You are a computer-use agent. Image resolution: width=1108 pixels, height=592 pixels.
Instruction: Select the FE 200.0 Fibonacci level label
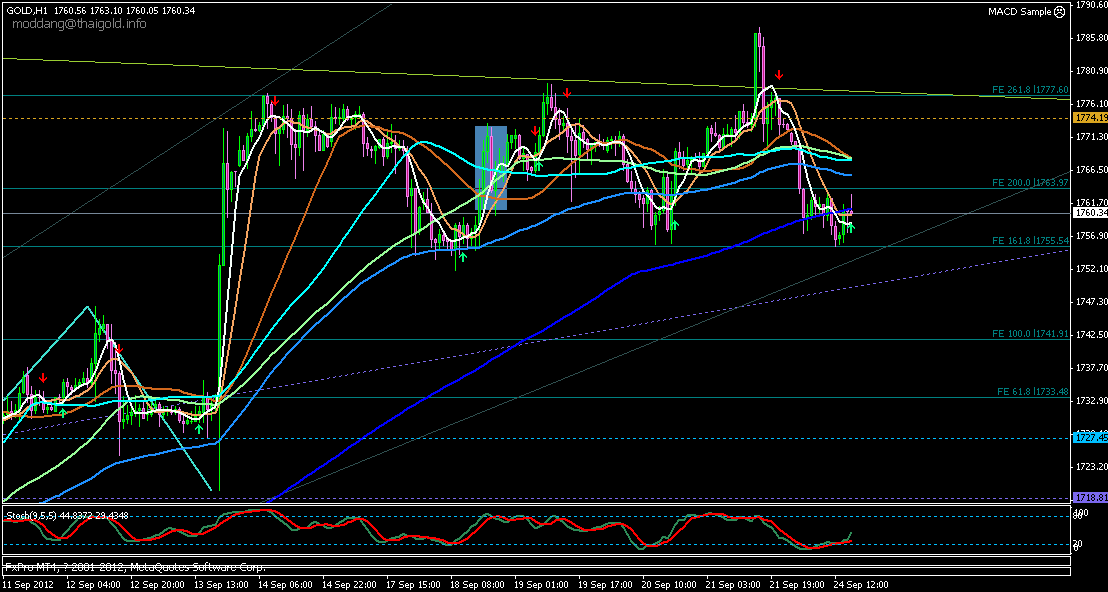(x=1030, y=183)
